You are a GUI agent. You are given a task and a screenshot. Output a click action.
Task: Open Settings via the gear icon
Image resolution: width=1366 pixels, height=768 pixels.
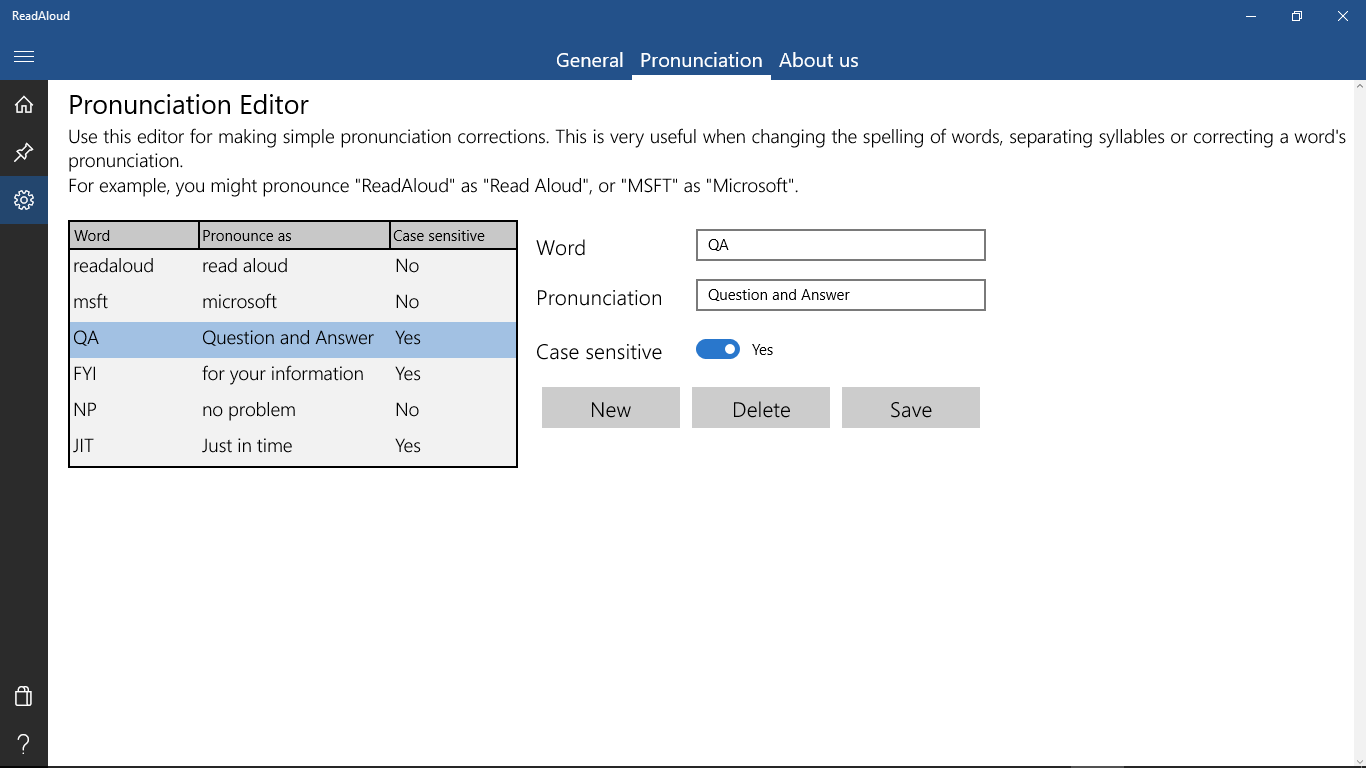coord(24,199)
